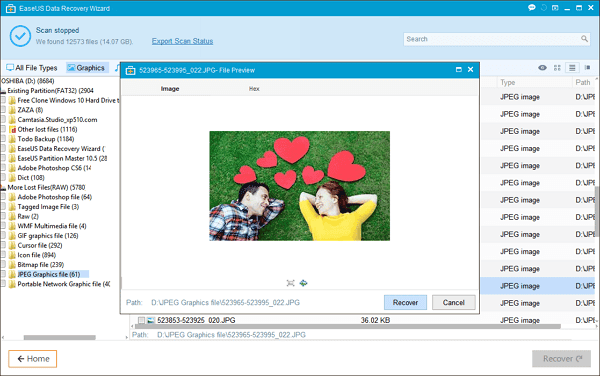This screenshot has height=376, width=600.
Task: Tick checkbox for 523853-523925_020.JPG file
Action: click(x=141, y=320)
